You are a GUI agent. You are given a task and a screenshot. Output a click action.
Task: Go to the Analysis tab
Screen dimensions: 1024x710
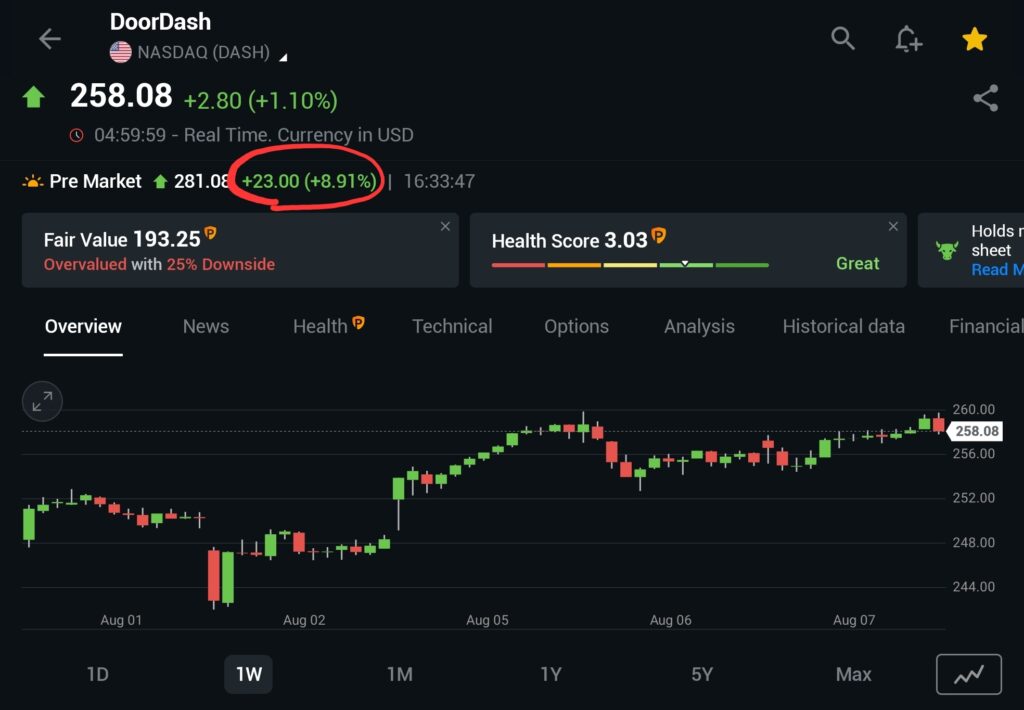click(699, 326)
